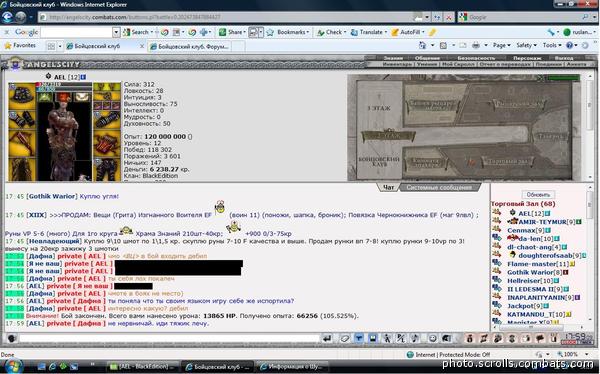Click inside the chat message input field
600x374 pixels.
point(169,338)
